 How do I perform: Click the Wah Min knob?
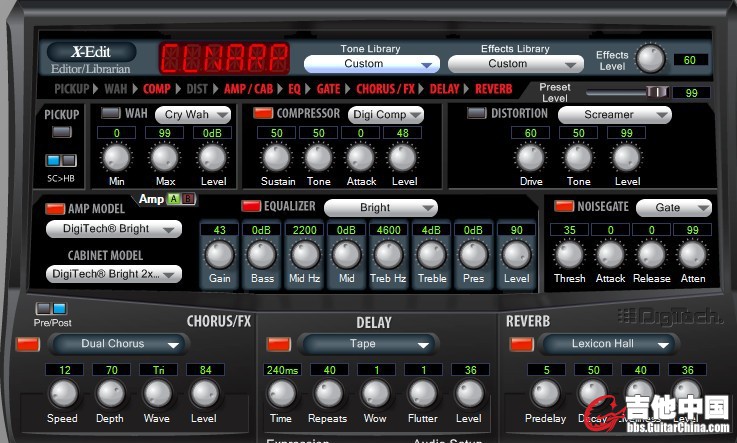pyautogui.click(x=117, y=158)
